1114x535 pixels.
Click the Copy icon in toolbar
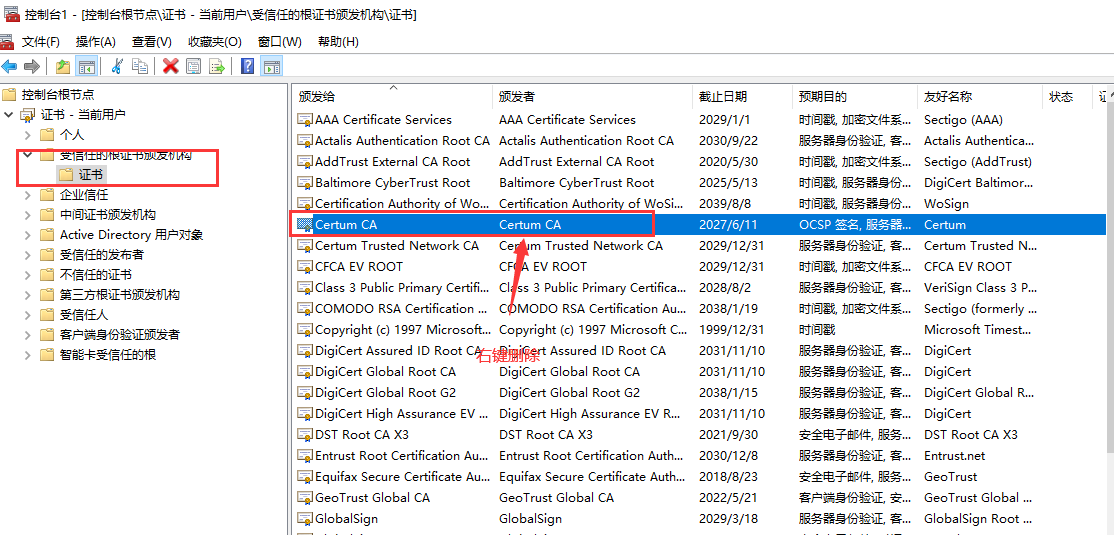click(x=141, y=66)
